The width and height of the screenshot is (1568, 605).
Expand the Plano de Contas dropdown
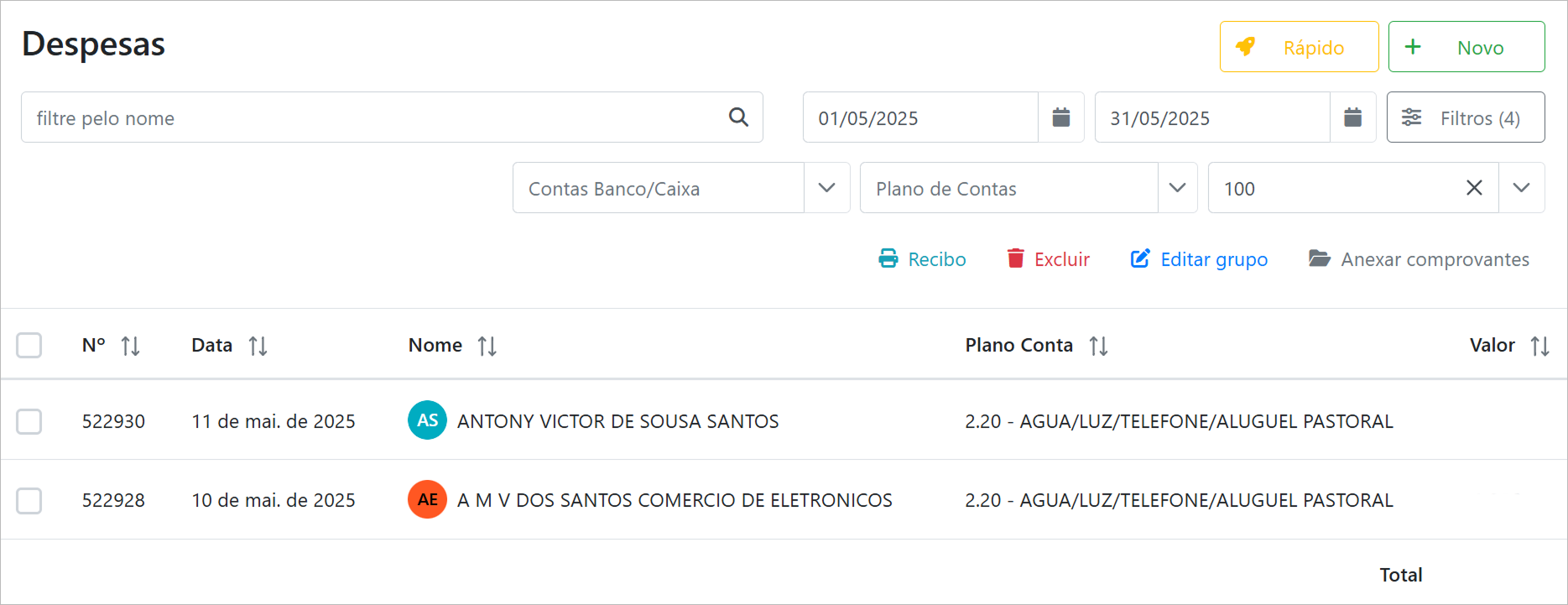(x=1177, y=188)
